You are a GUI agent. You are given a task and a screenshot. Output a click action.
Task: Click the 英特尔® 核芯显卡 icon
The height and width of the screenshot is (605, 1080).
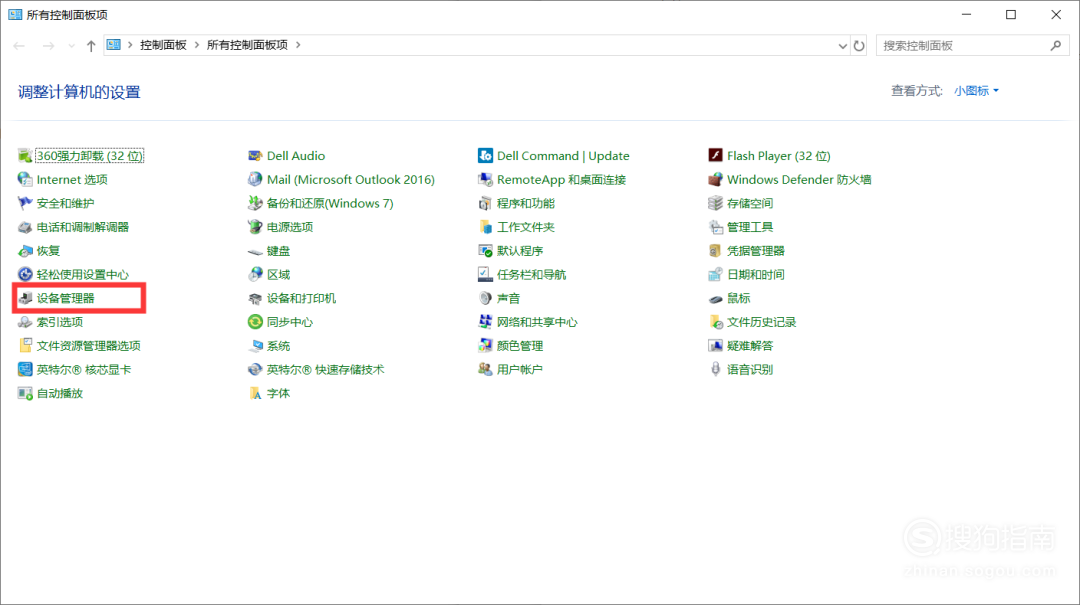pyautogui.click(x=25, y=369)
